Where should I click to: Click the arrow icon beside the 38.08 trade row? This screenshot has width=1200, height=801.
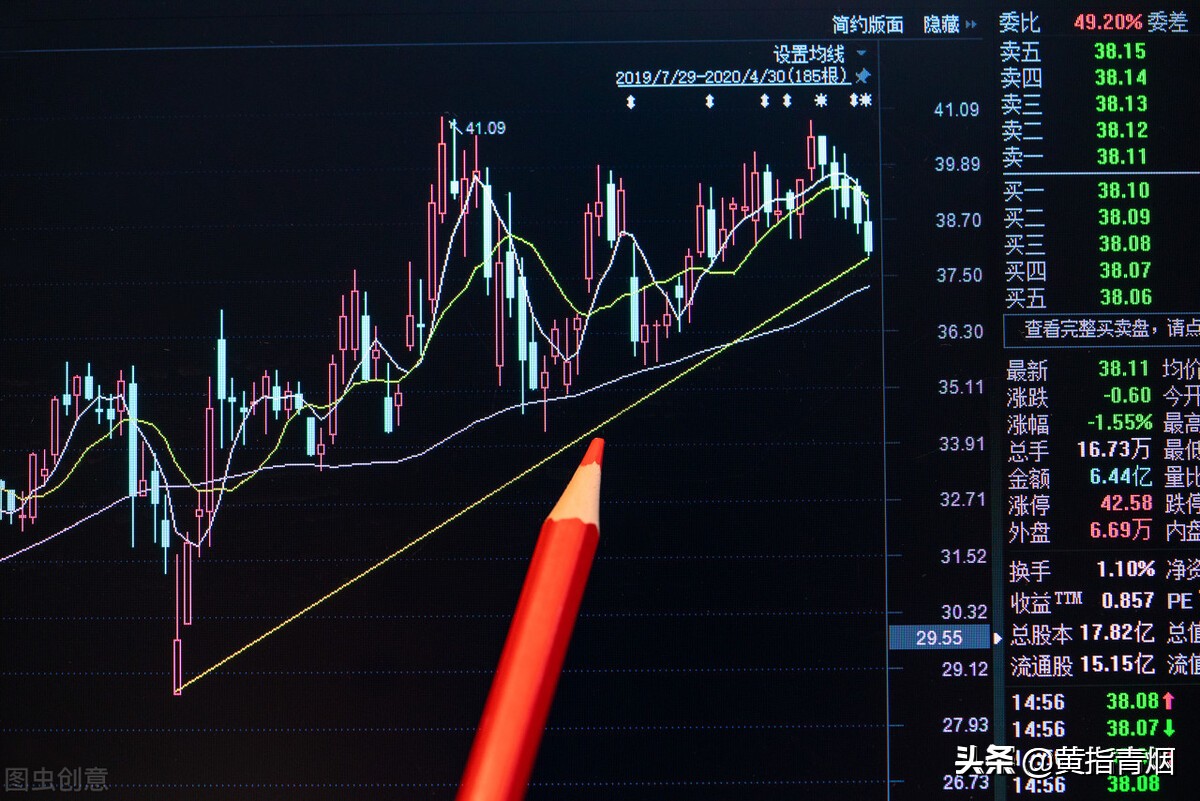tap(1168, 700)
